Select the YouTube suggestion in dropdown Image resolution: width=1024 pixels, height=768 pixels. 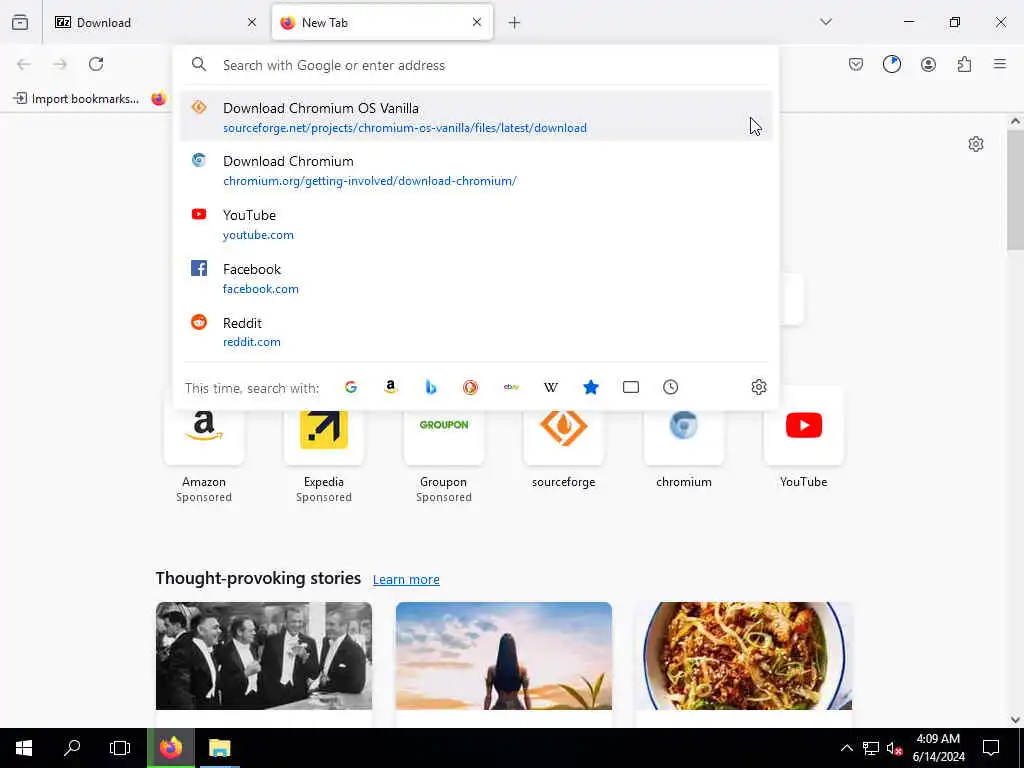[475, 224]
